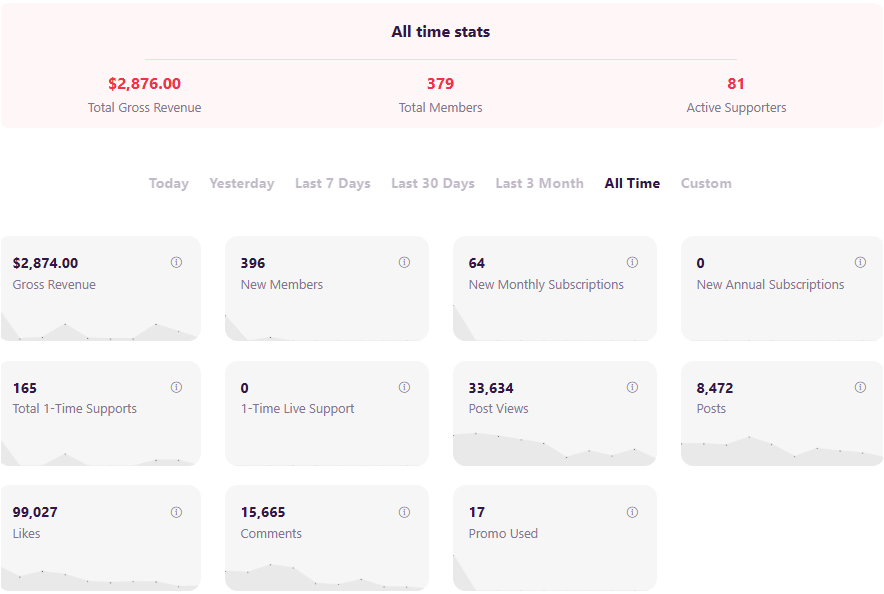Click info icon on 1-Time Live Support
The image size is (884, 594).
(404, 387)
